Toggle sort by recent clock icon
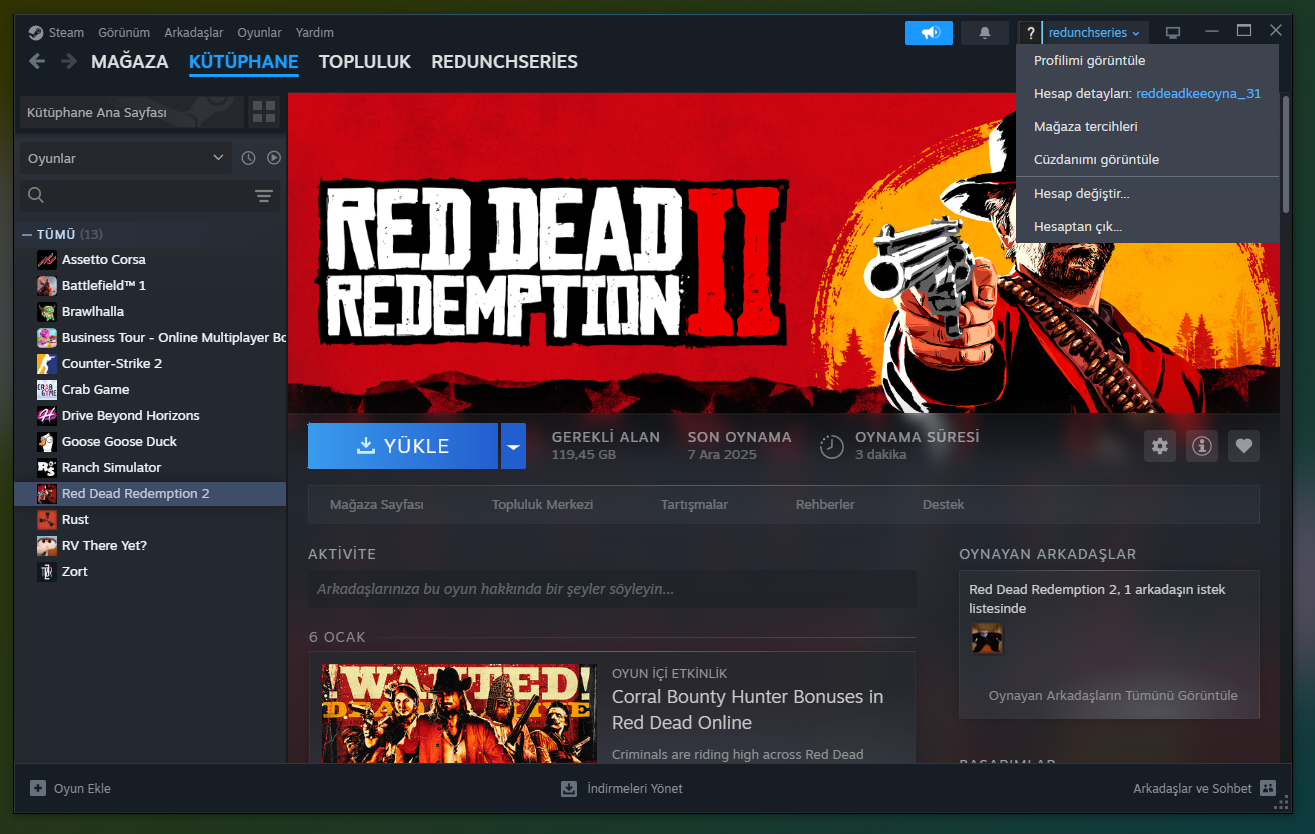This screenshot has width=1315, height=834. [248, 158]
